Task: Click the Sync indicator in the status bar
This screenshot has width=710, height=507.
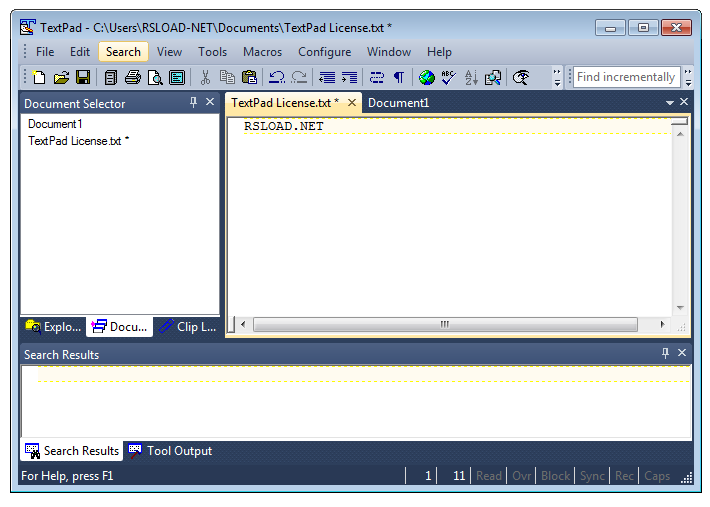Action: coord(592,476)
